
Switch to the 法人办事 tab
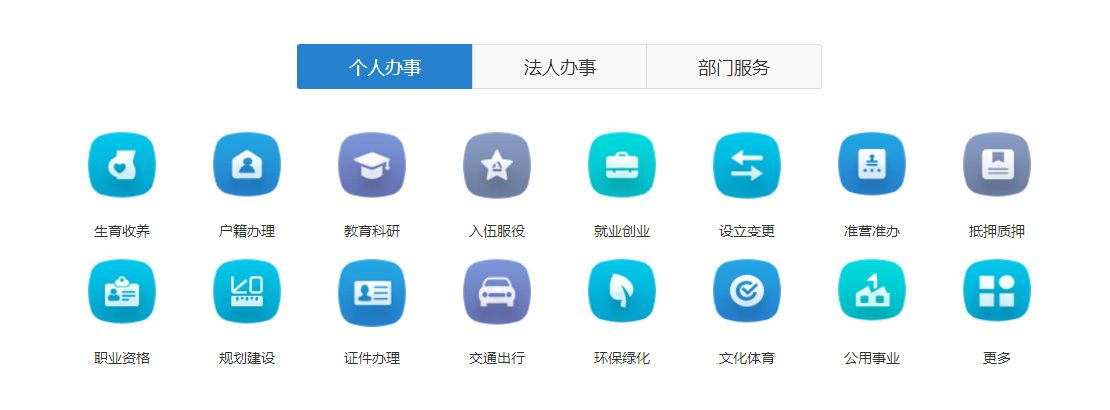click(x=559, y=67)
